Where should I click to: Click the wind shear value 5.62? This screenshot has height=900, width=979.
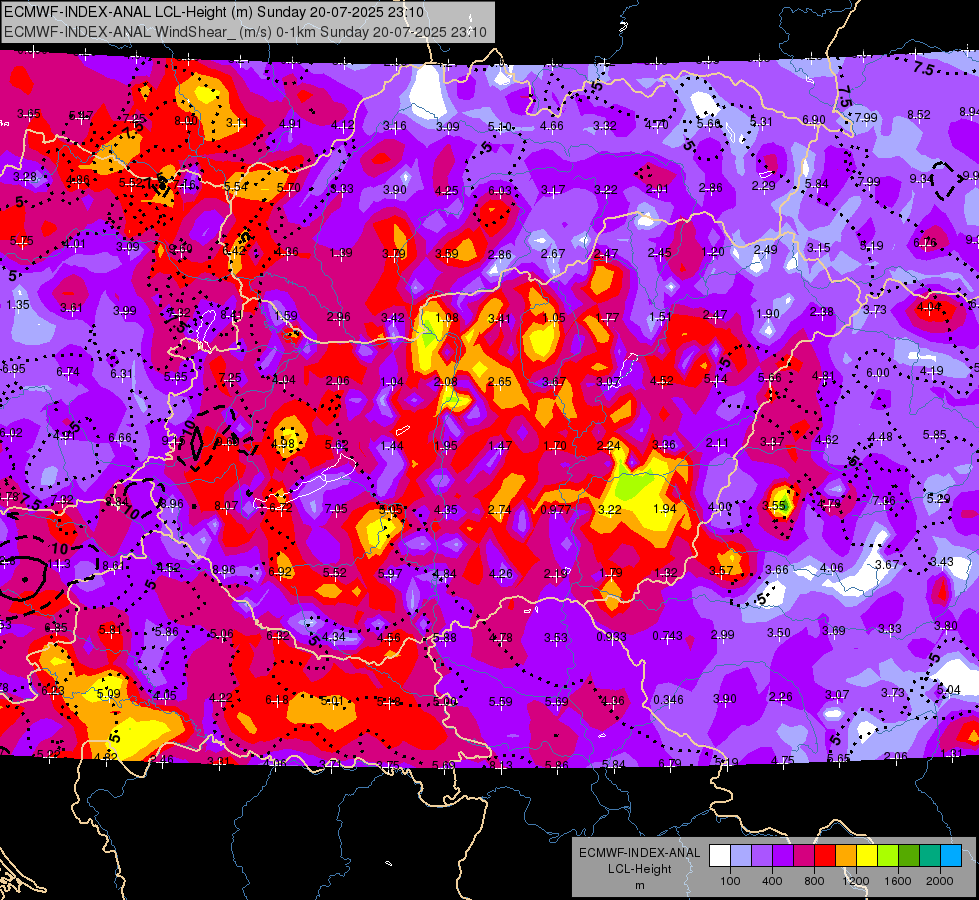[x=337, y=445]
